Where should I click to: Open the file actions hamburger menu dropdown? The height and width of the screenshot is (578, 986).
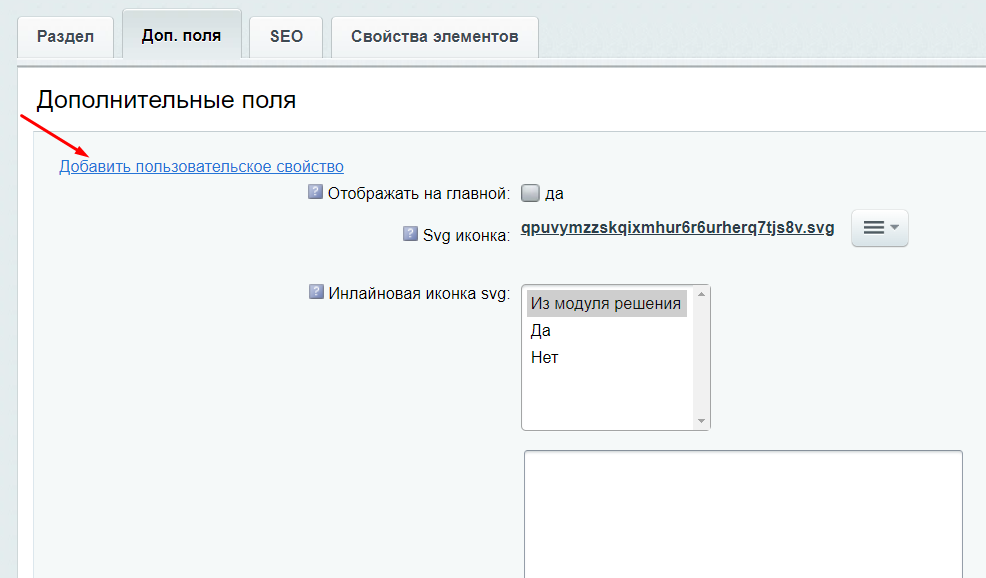(x=880, y=228)
